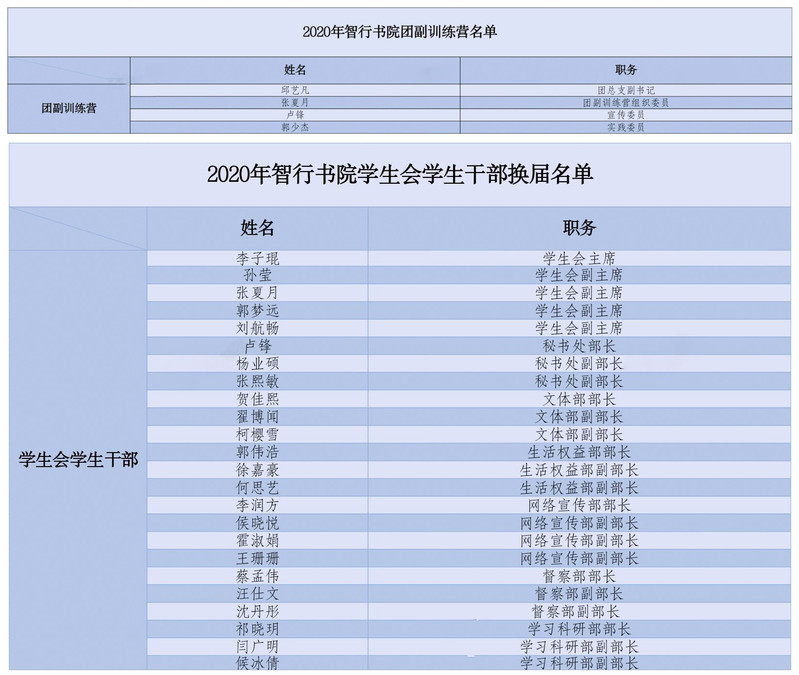Image resolution: width=799 pixels, height=675 pixels.
Task: Click the 学生会学生干部 row header cell
Action: 79,459
